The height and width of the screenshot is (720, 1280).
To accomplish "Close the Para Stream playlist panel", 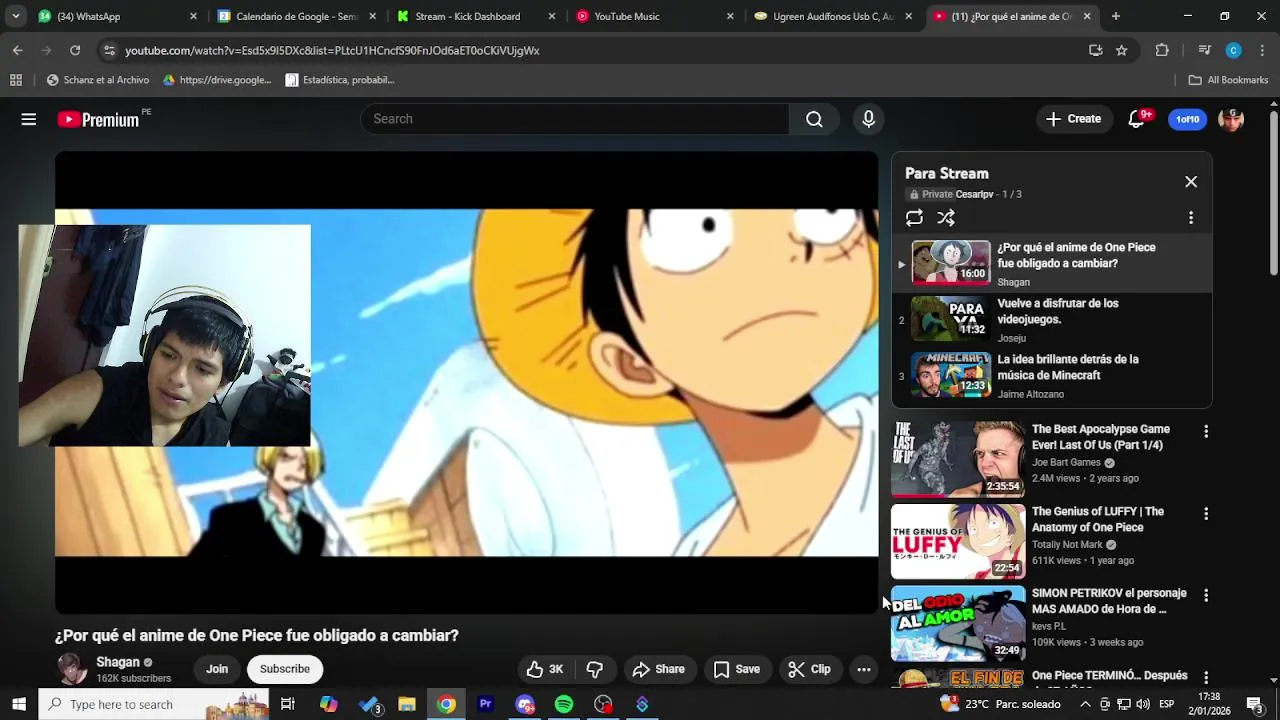I will (1190, 182).
